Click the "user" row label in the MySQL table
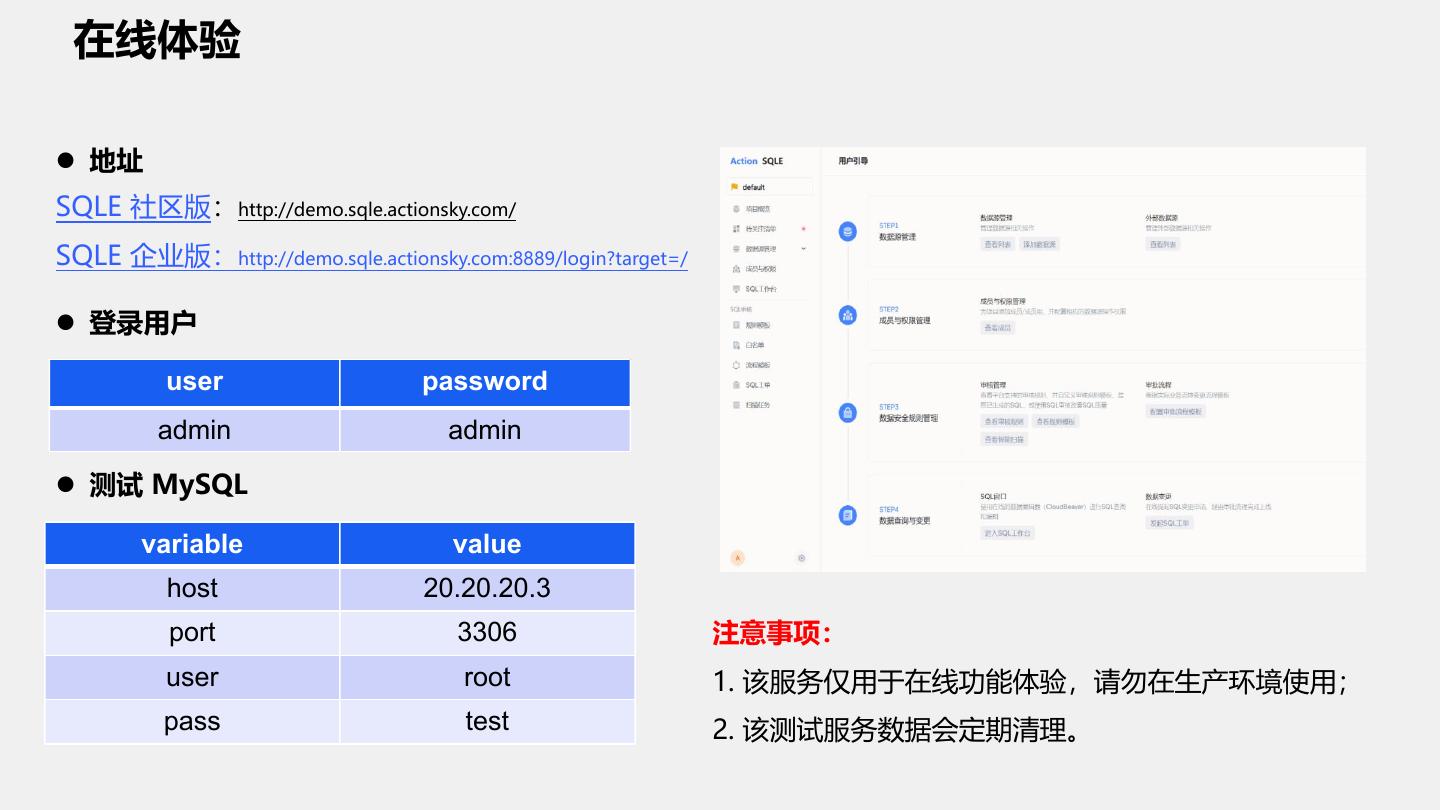This screenshot has width=1440, height=810. pyautogui.click(x=192, y=677)
